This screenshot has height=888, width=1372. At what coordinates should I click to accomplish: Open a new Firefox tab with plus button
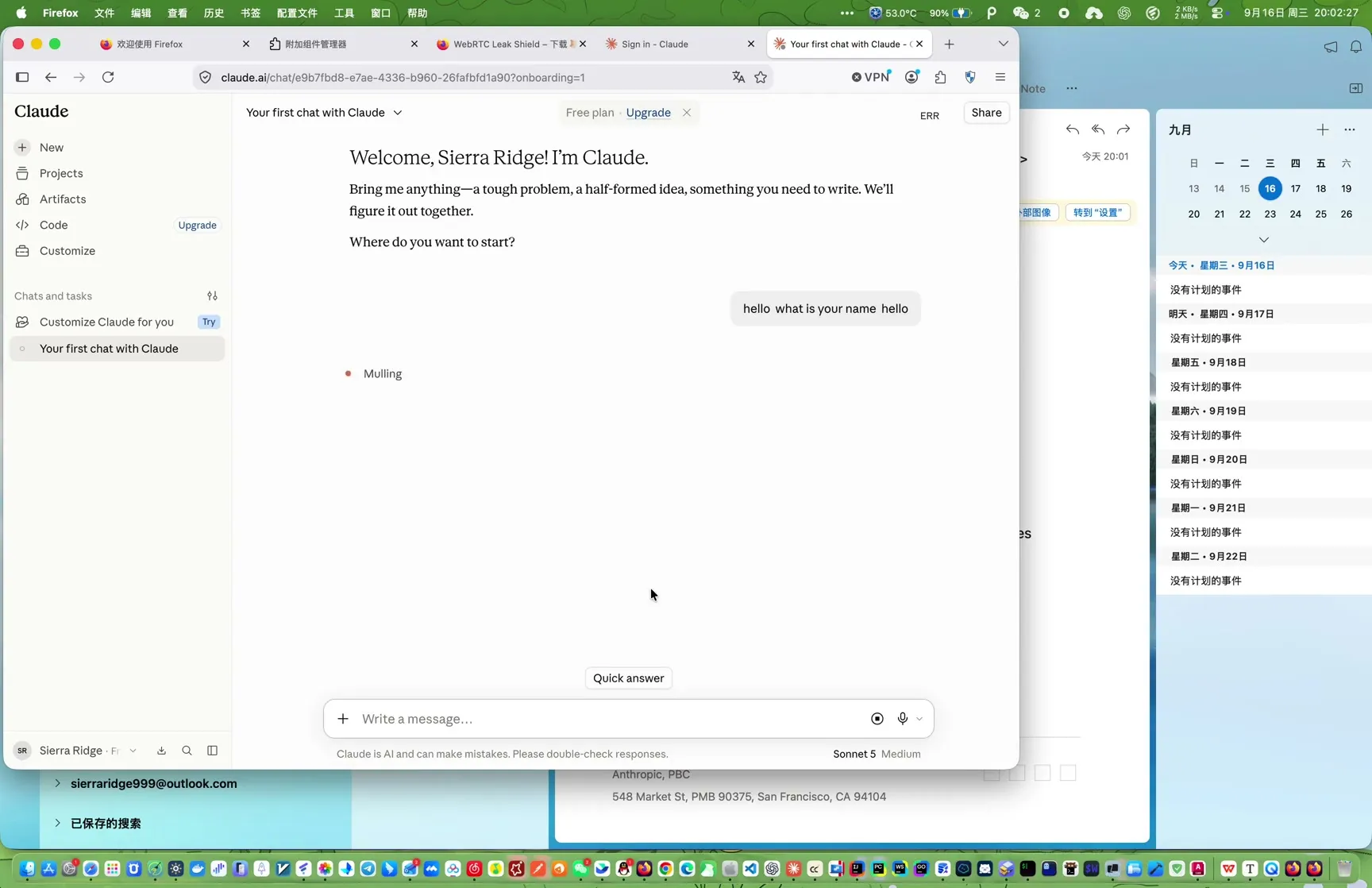(950, 44)
